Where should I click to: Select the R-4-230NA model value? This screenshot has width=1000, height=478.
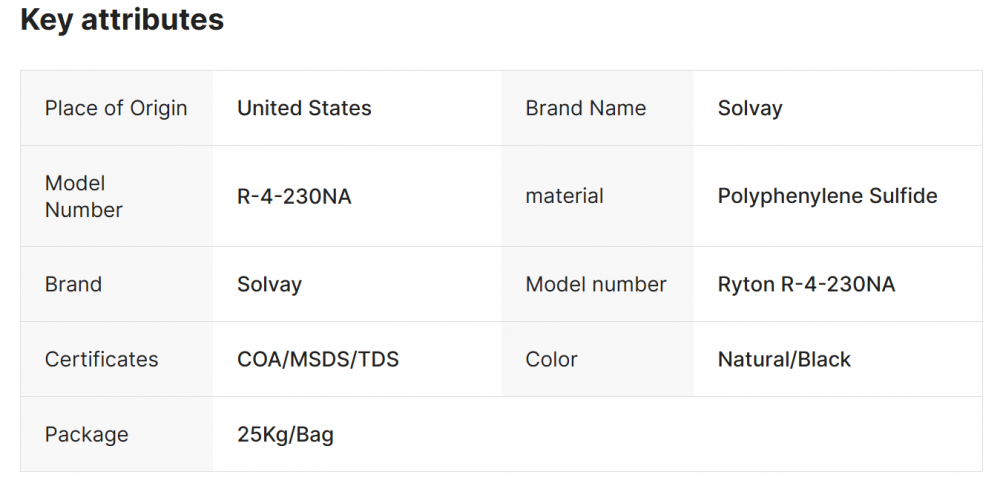coord(294,196)
